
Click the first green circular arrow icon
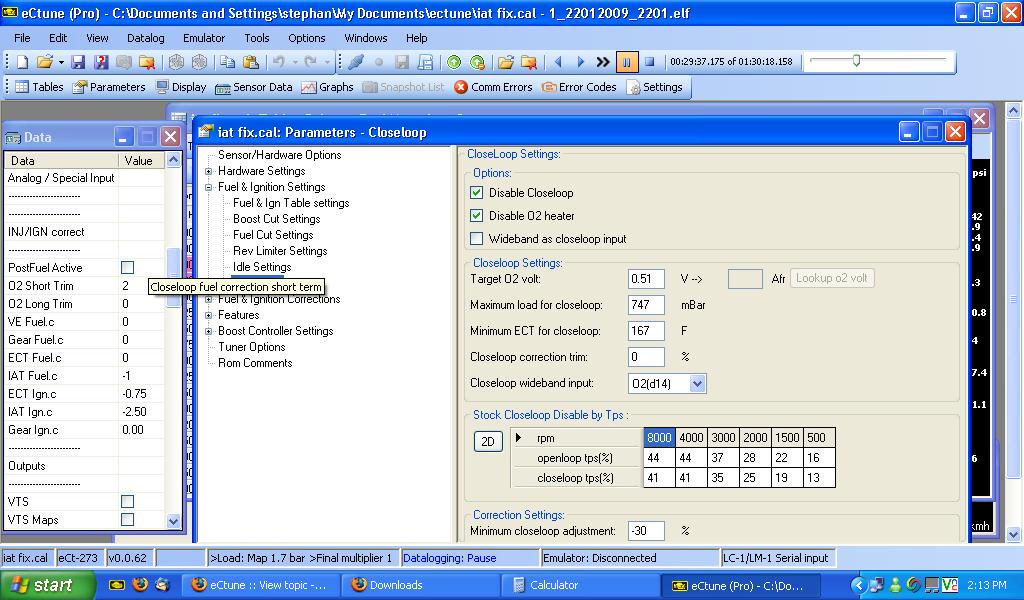(454, 62)
